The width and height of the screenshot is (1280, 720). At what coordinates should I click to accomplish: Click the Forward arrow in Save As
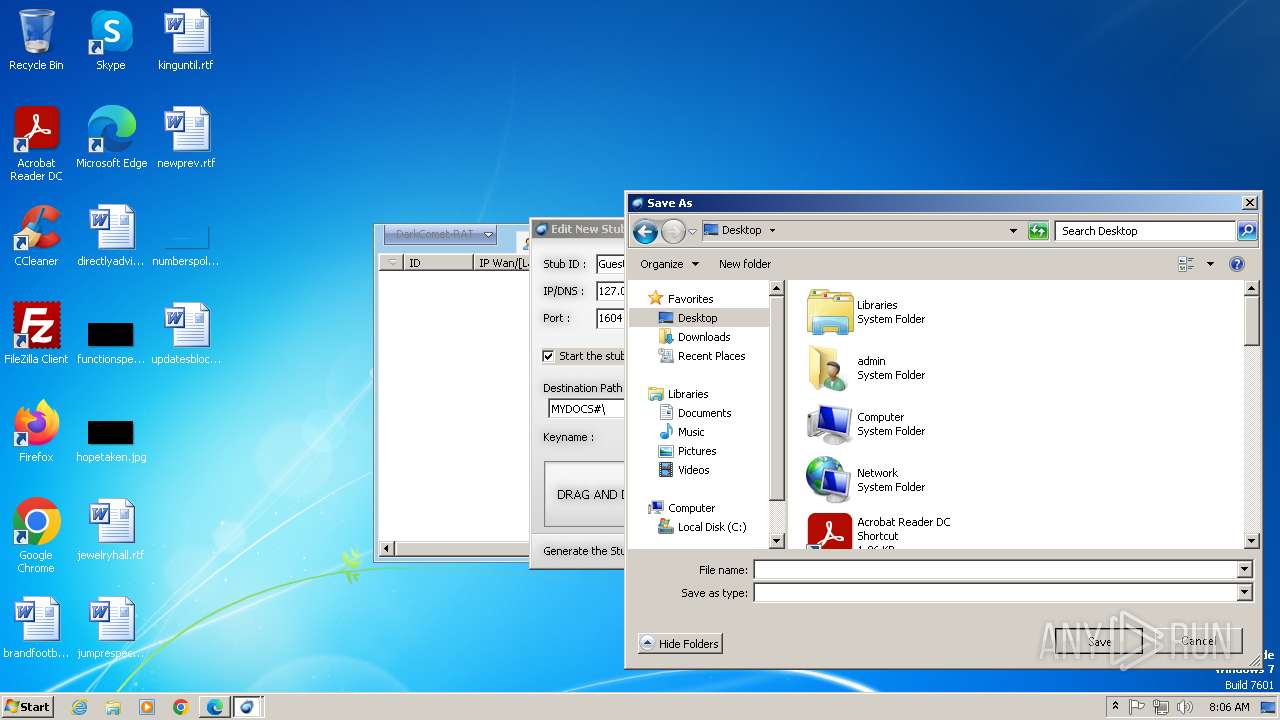pyautogui.click(x=673, y=232)
